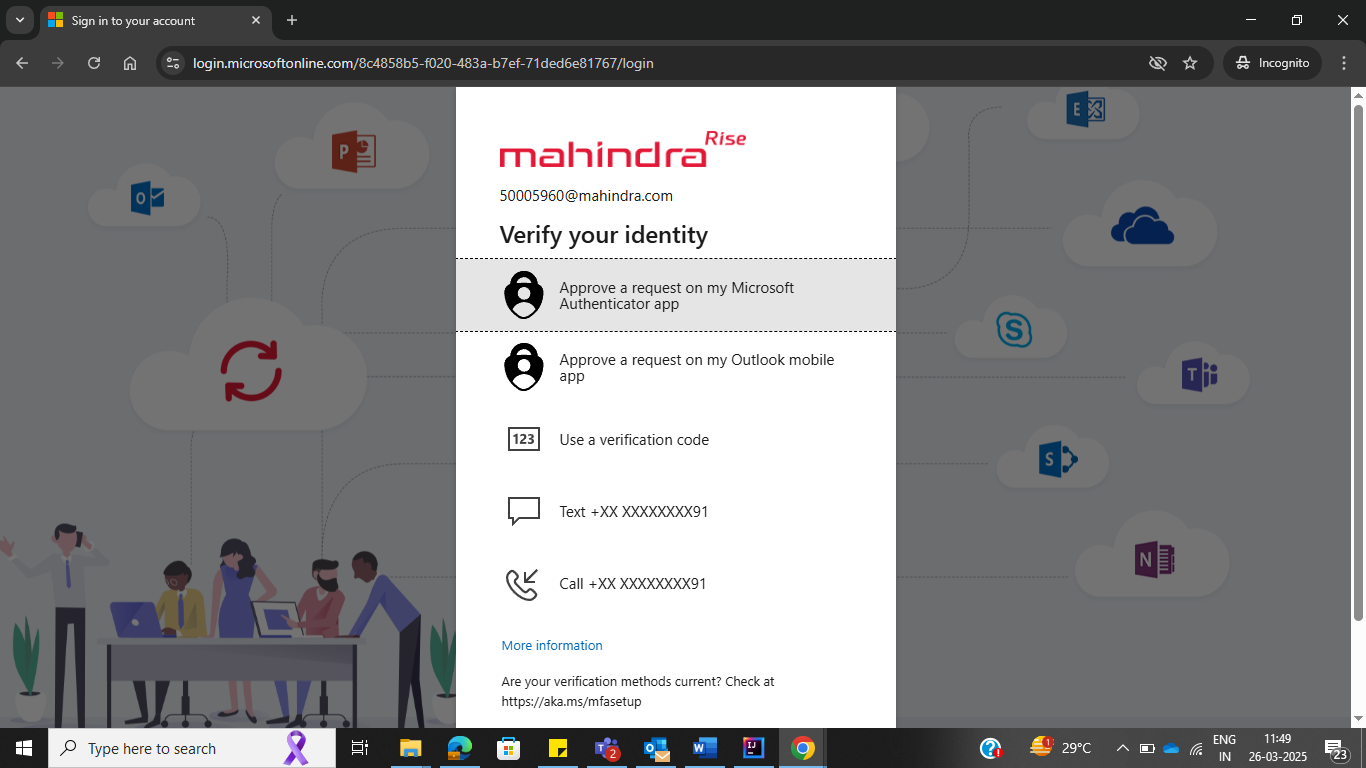Click the battery status icon
The width and height of the screenshot is (1366, 768).
coord(1147,748)
